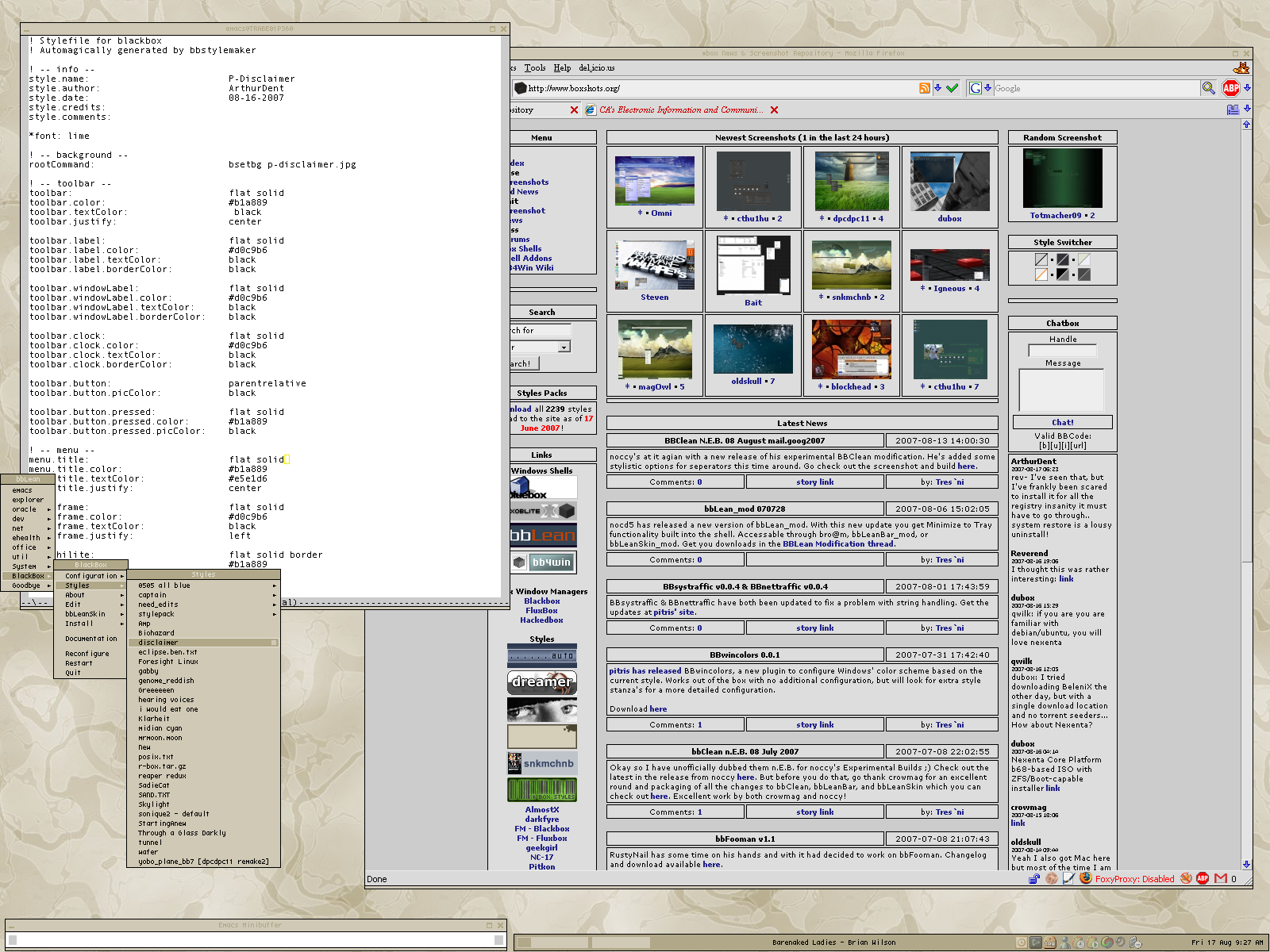
Task: Open the Adblock Plus dropdown arrow
Action: (1247, 88)
